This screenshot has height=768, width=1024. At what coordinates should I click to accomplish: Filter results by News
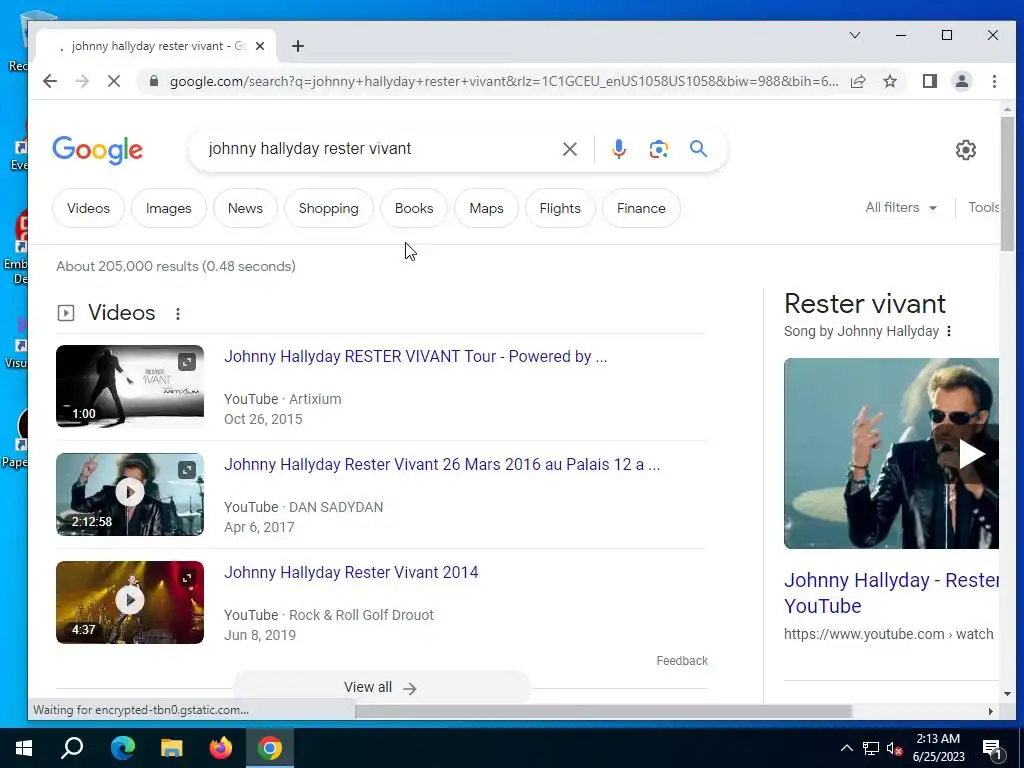point(245,208)
